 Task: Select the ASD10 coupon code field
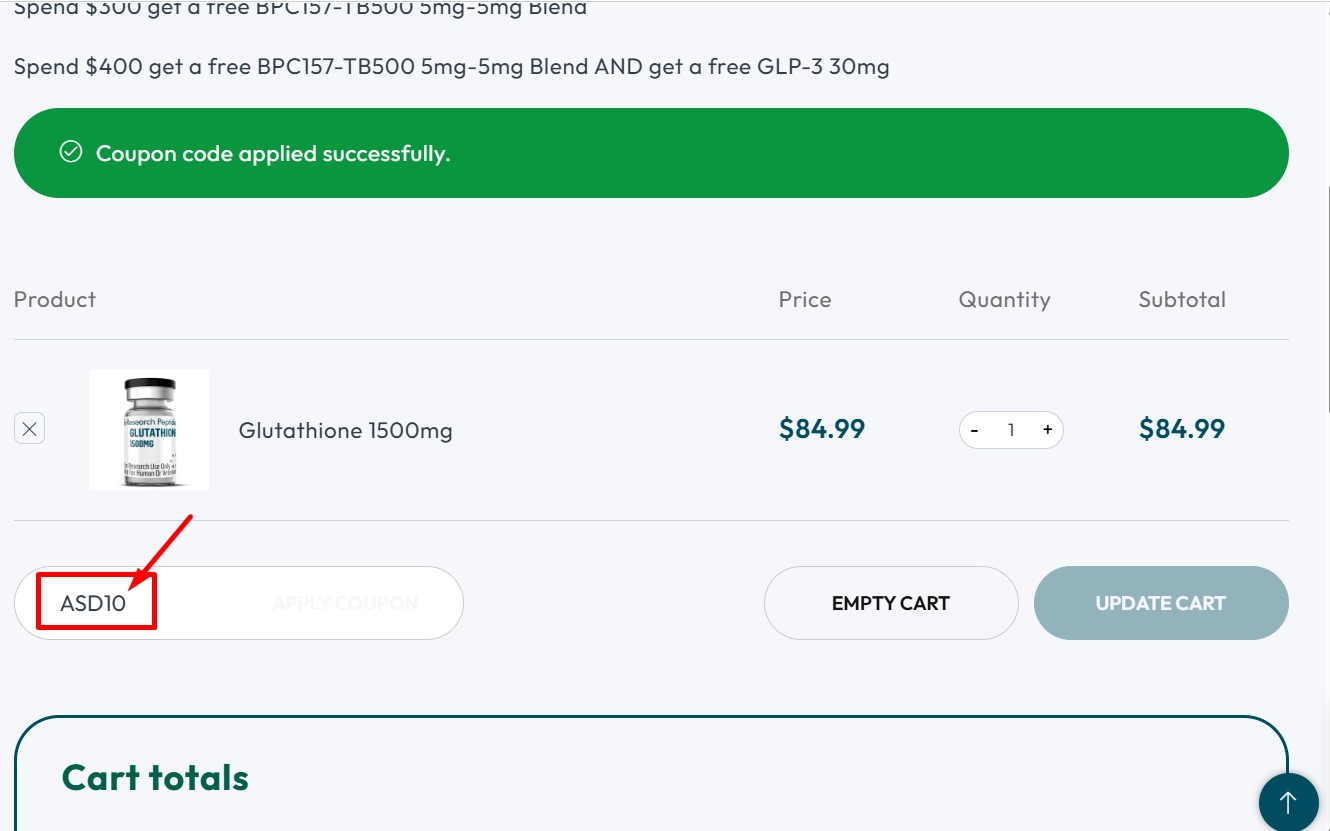coord(95,602)
